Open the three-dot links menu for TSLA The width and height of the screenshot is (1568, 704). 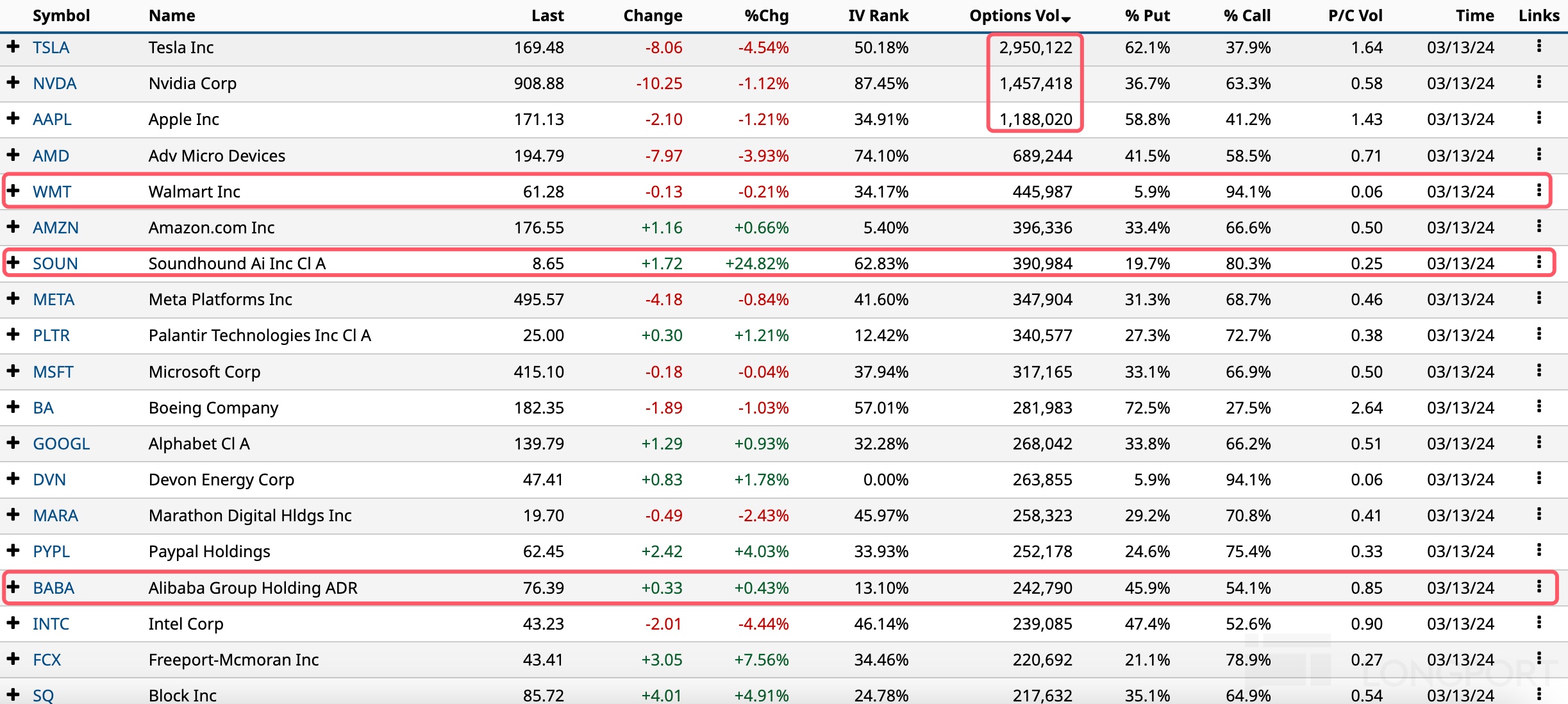pyautogui.click(x=1539, y=46)
